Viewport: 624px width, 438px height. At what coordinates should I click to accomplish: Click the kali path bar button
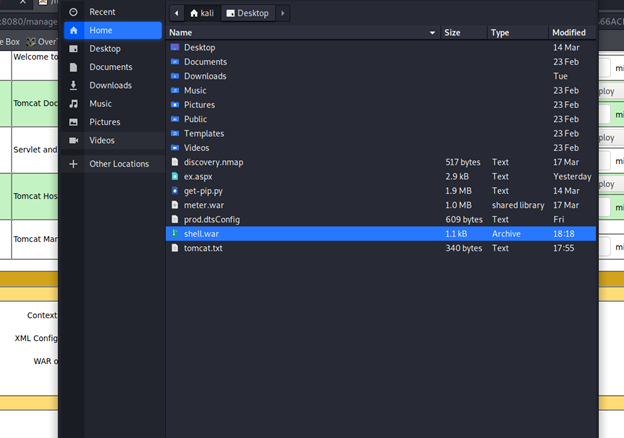point(202,13)
